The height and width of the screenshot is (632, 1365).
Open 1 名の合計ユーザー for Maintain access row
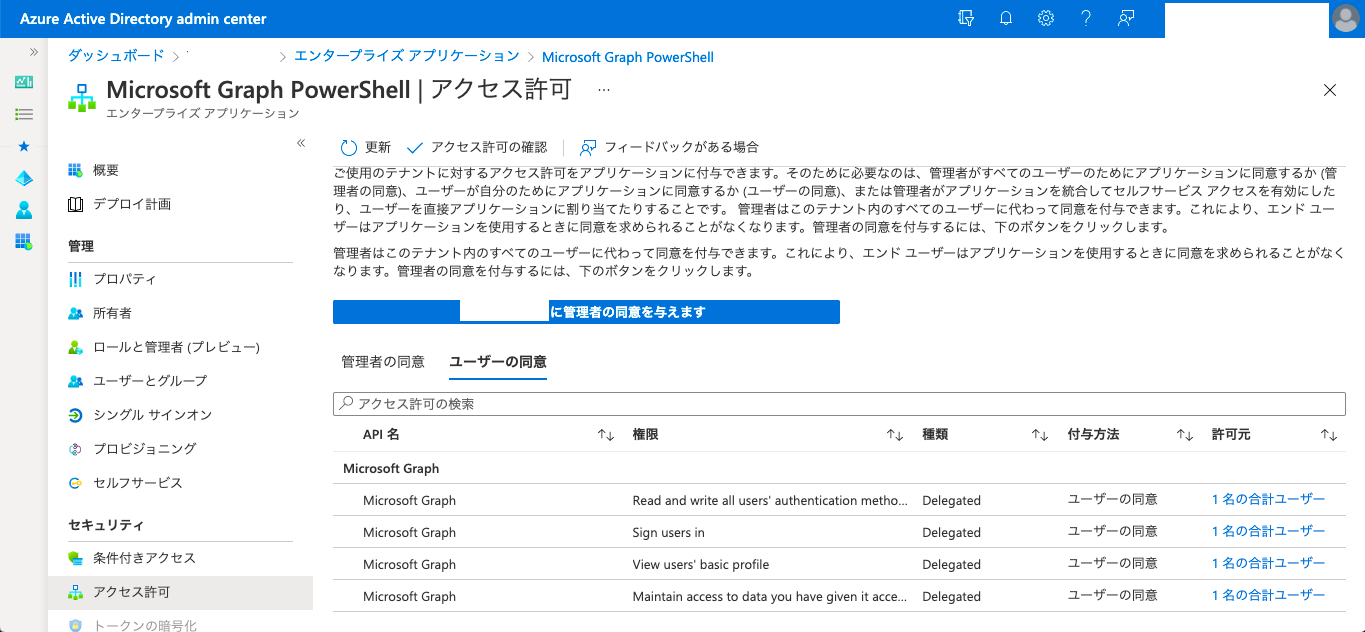(x=1268, y=595)
